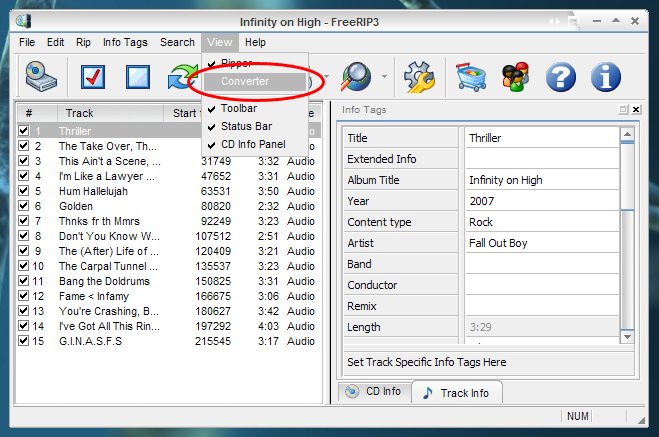Click the Info Tags scrollbar up arrow
659x437 pixels.
(627, 134)
